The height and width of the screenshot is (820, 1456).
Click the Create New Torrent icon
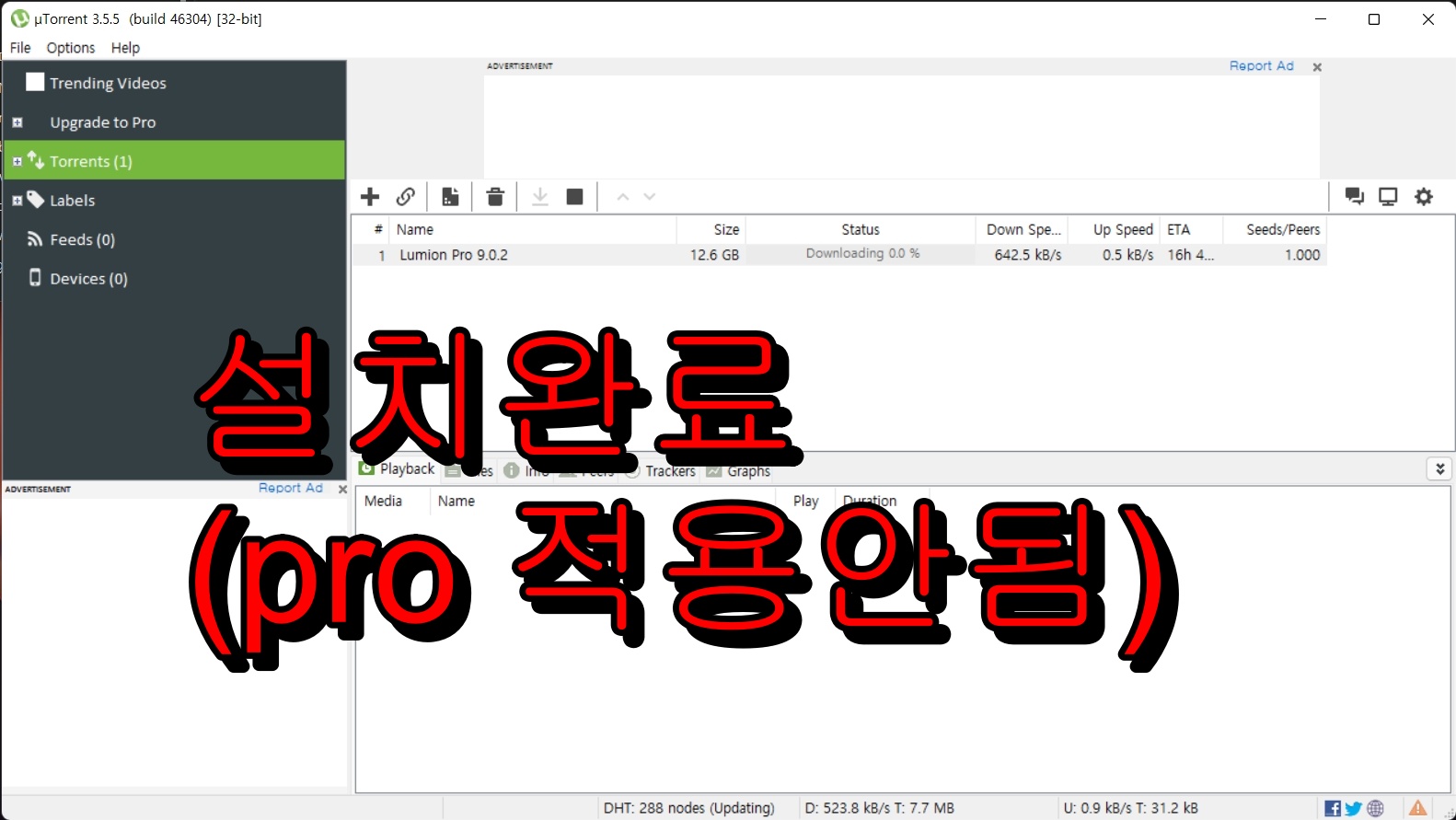point(450,197)
